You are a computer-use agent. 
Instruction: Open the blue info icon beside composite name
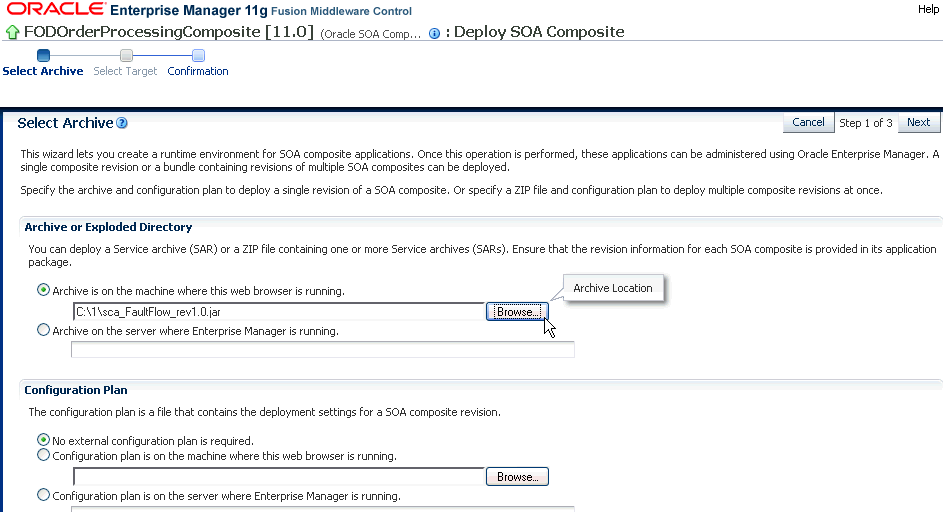point(434,34)
